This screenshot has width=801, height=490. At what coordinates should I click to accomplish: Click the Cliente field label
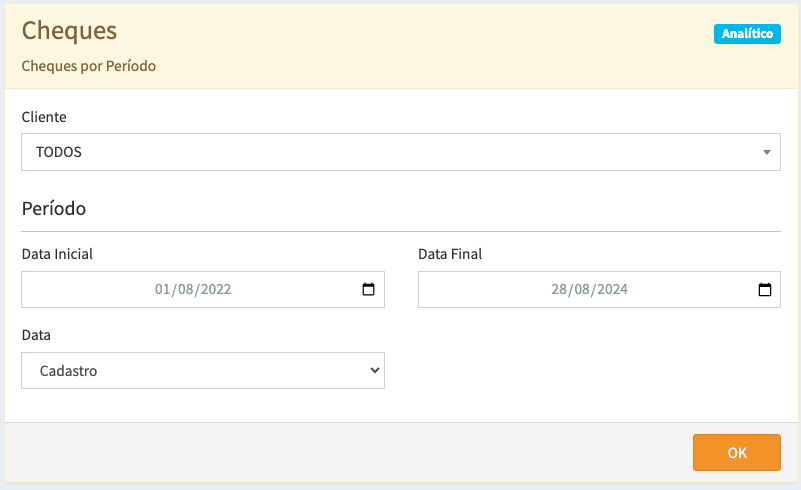[x=44, y=117]
